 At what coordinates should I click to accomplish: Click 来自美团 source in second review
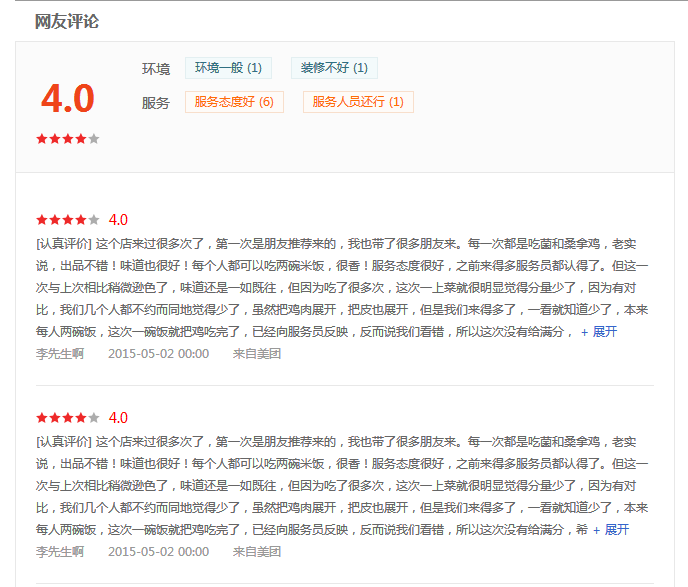tap(257, 551)
